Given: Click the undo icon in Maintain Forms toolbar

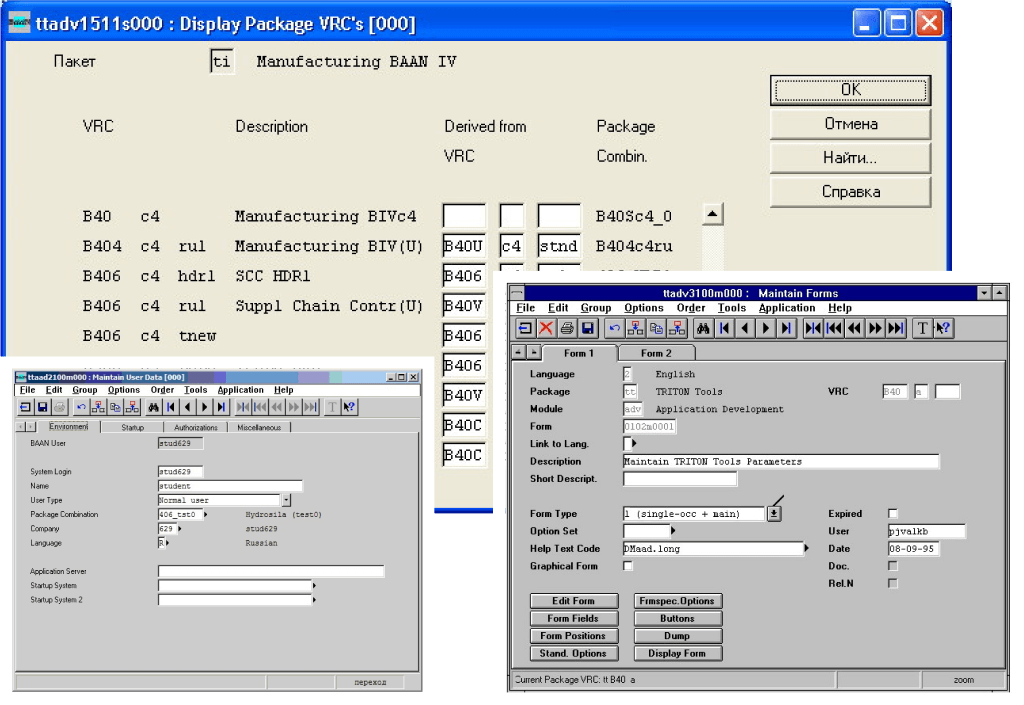Looking at the screenshot, I should coord(614,328).
